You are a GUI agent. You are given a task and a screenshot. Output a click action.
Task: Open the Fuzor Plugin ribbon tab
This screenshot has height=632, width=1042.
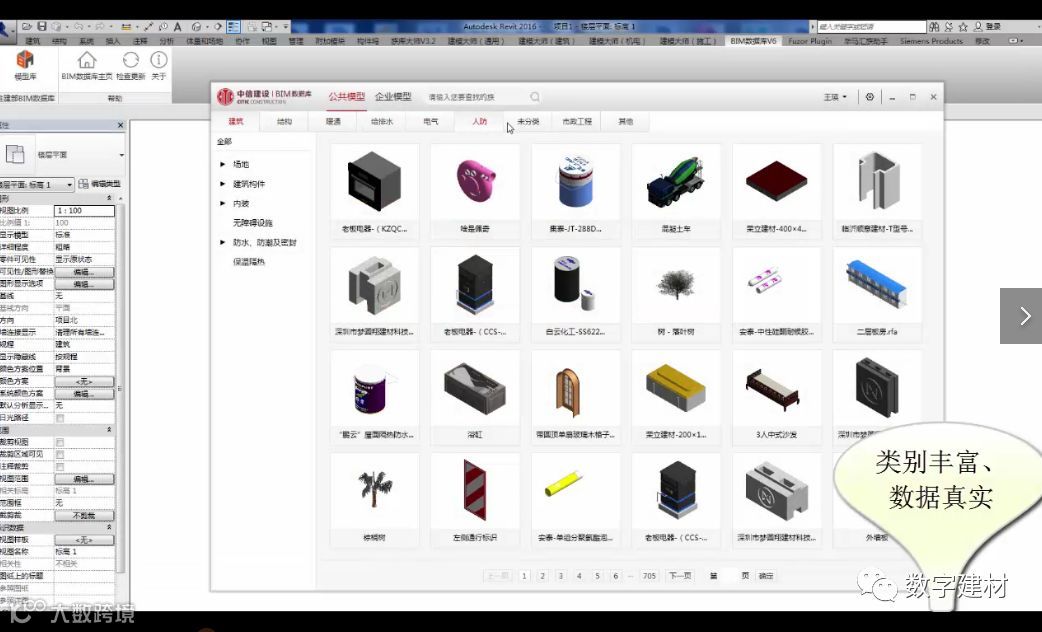pos(809,41)
